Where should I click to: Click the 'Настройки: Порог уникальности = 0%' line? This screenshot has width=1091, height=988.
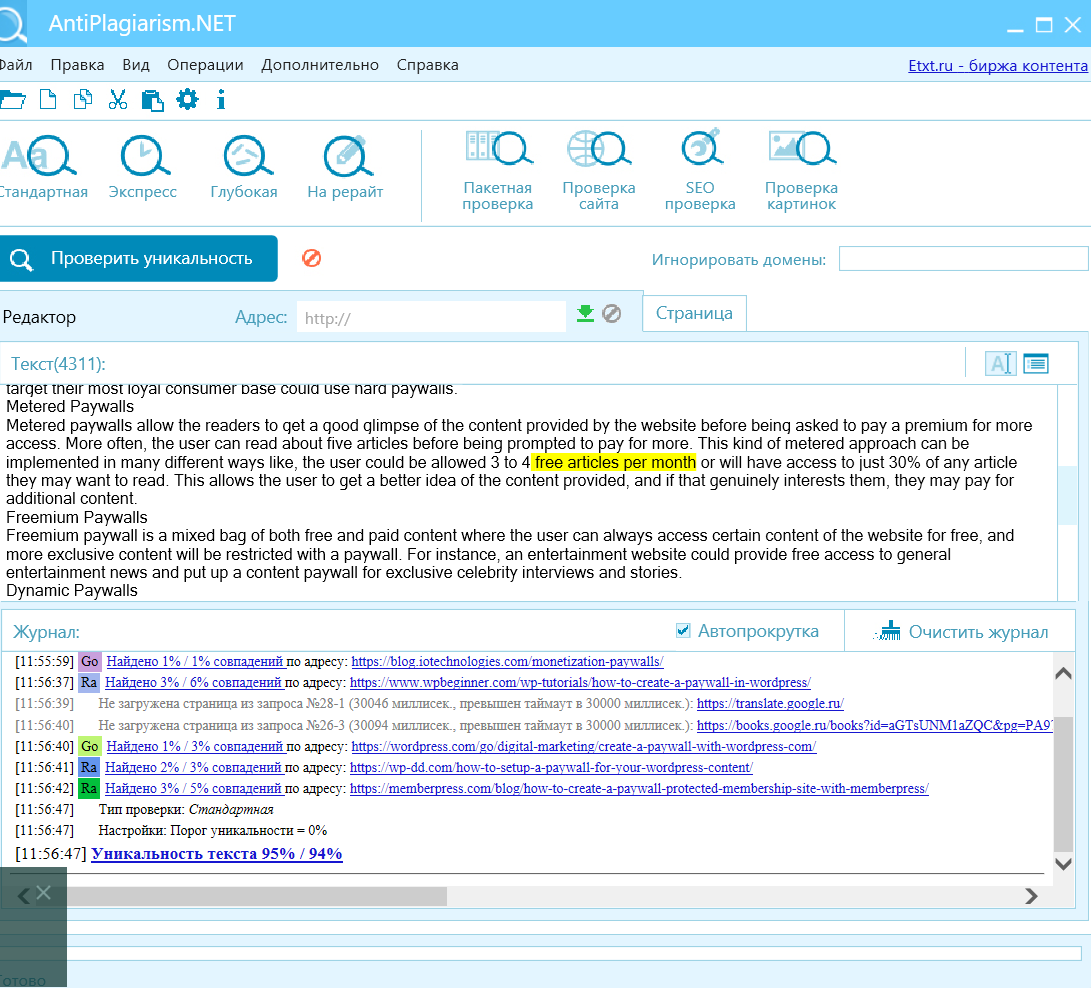(x=212, y=831)
